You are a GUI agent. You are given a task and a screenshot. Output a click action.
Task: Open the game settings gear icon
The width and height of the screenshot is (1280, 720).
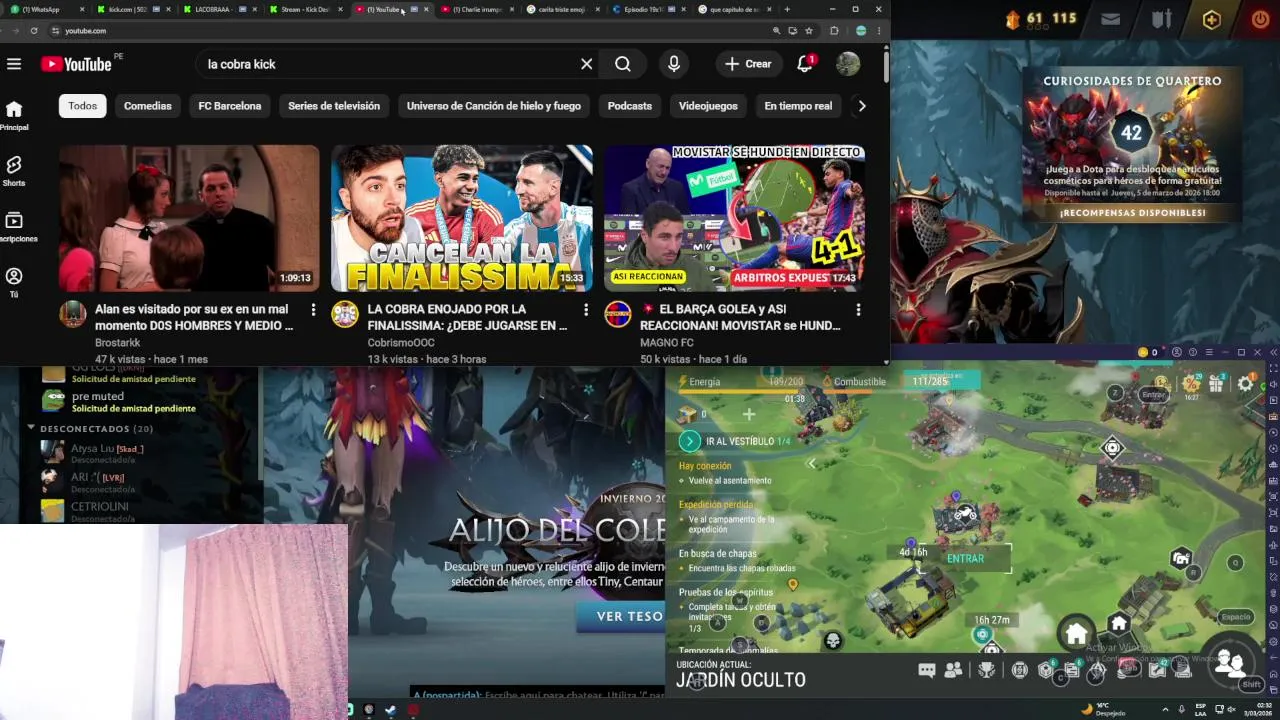pos(1245,383)
